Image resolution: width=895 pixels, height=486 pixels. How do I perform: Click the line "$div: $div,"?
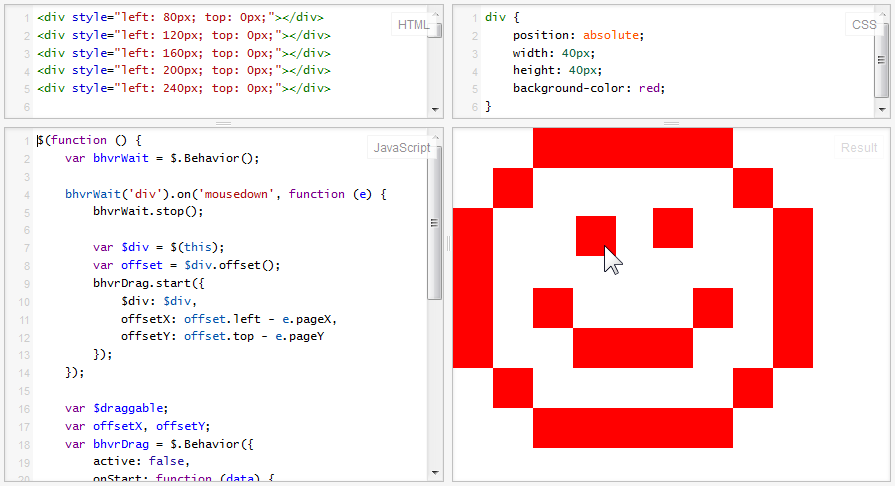point(159,301)
